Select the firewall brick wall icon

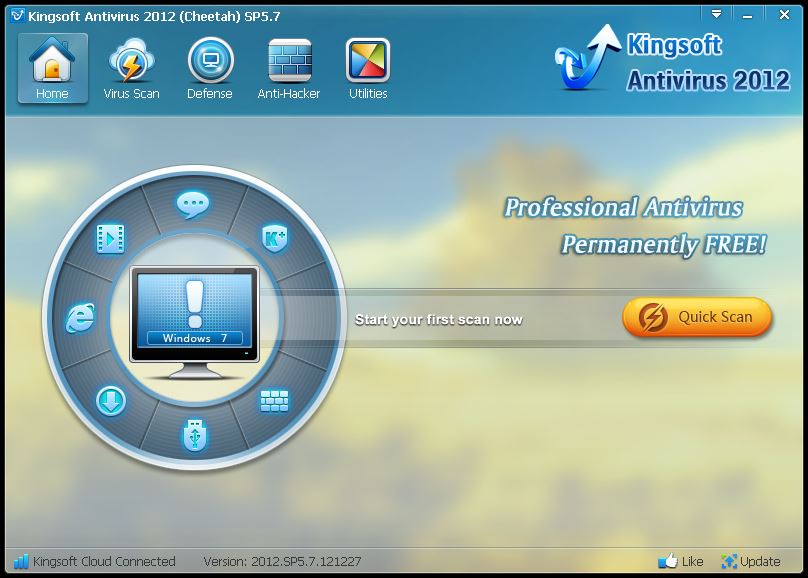click(274, 401)
